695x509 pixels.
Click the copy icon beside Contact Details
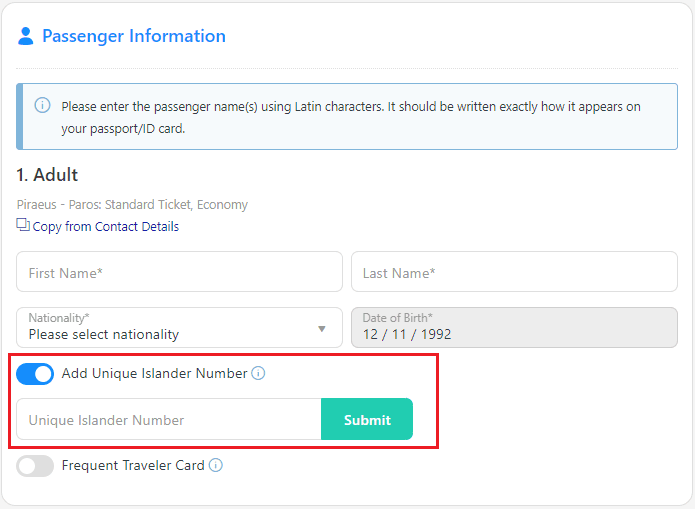click(x=23, y=225)
